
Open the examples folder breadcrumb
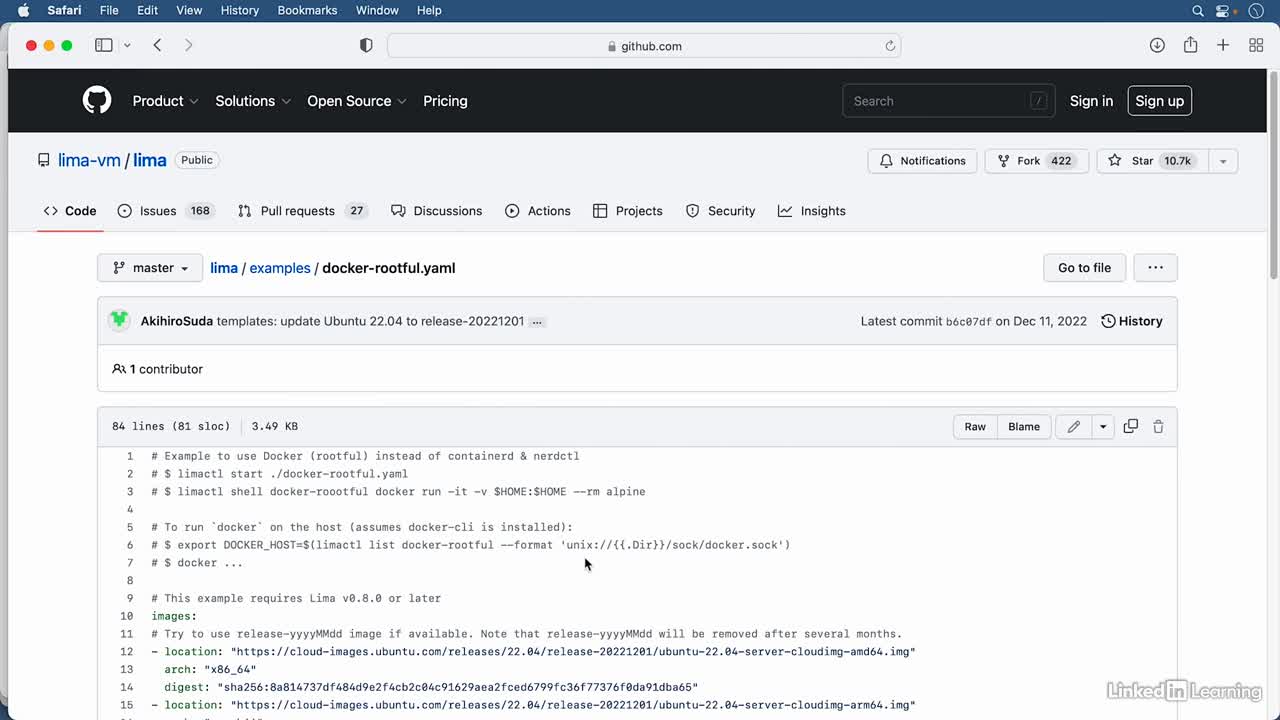(280, 268)
